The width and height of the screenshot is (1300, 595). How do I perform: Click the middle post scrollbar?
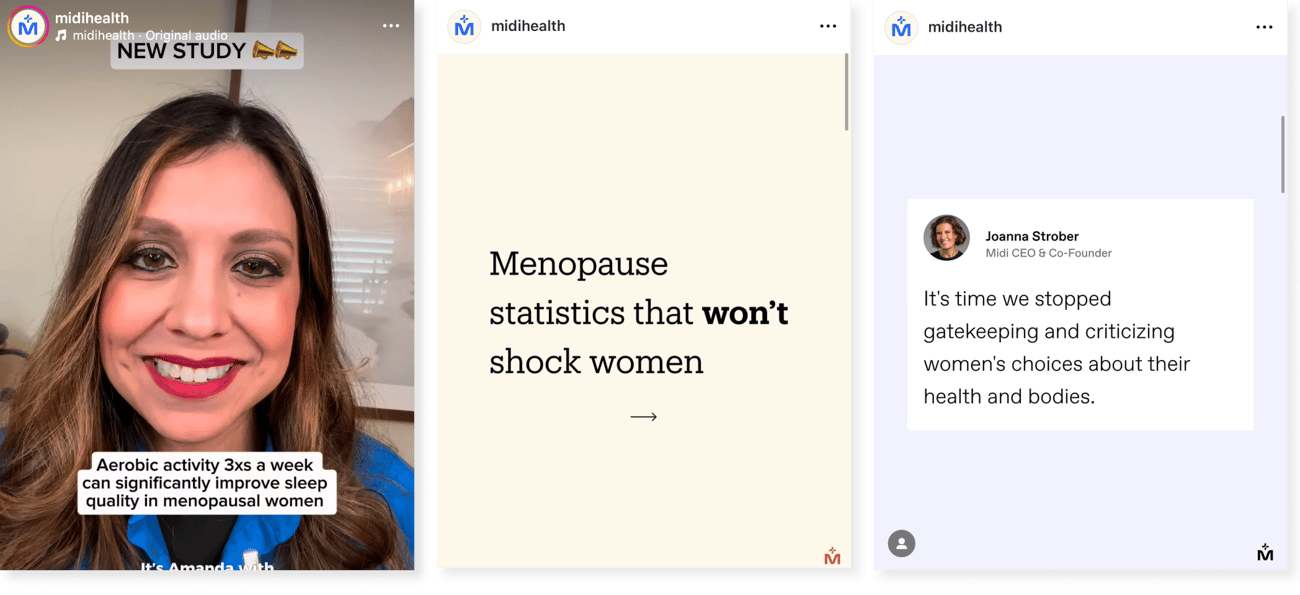point(846,92)
